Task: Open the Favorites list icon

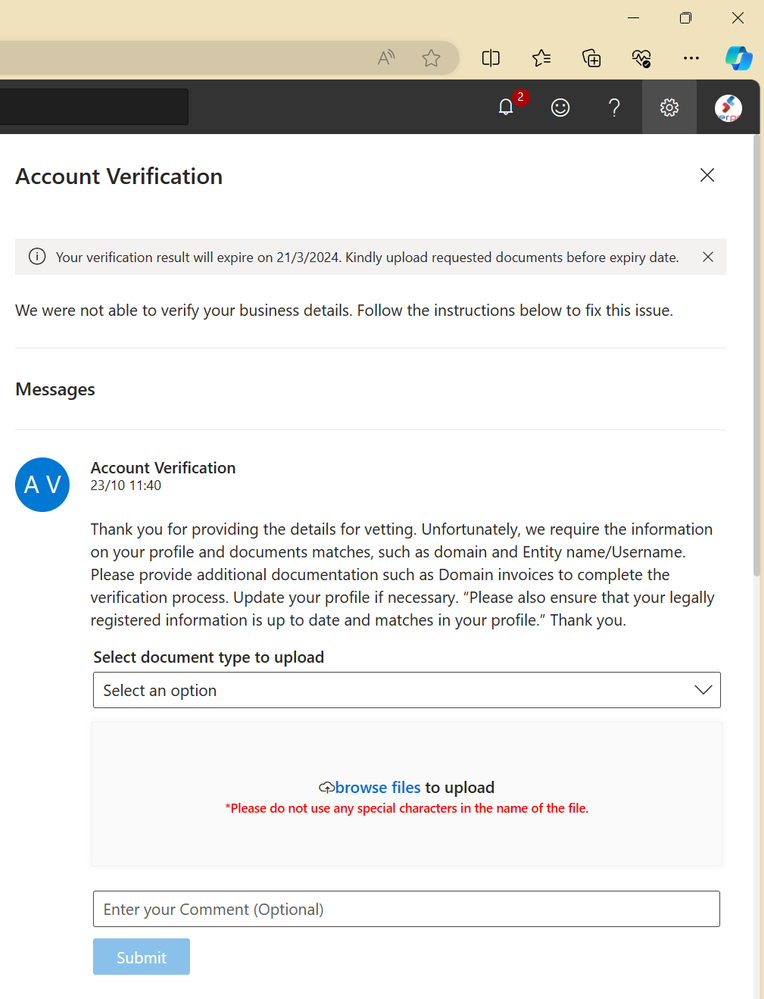Action: pos(541,59)
